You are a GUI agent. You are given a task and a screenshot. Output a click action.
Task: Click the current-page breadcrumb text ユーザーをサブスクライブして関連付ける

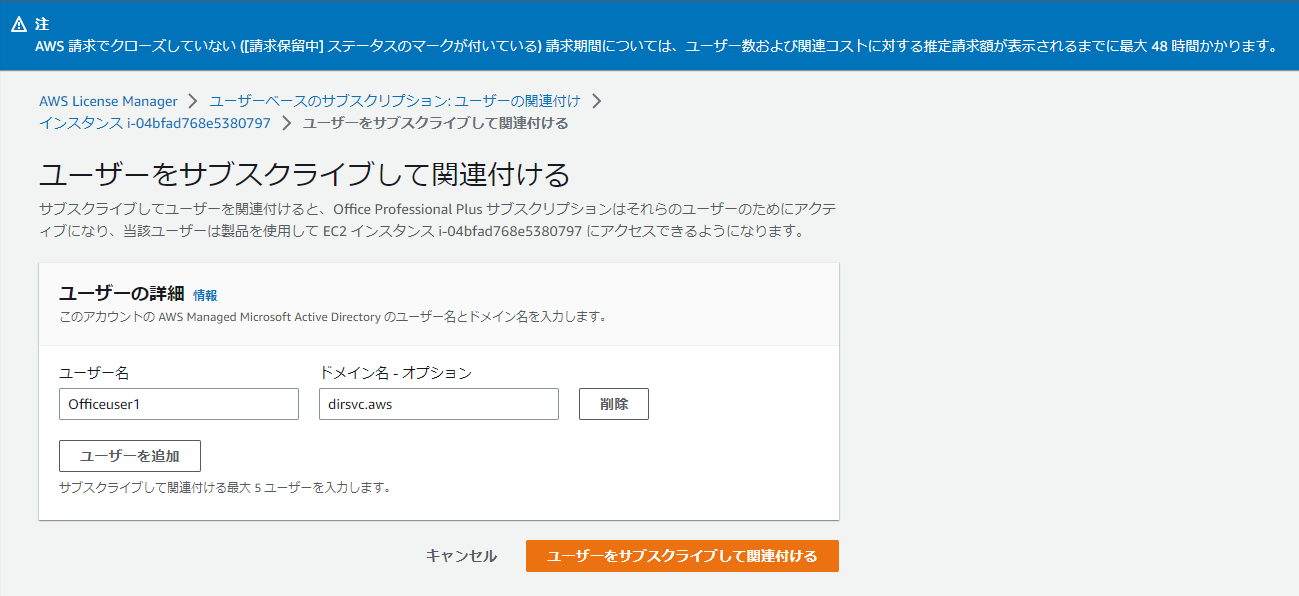click(x=435, y=123)
